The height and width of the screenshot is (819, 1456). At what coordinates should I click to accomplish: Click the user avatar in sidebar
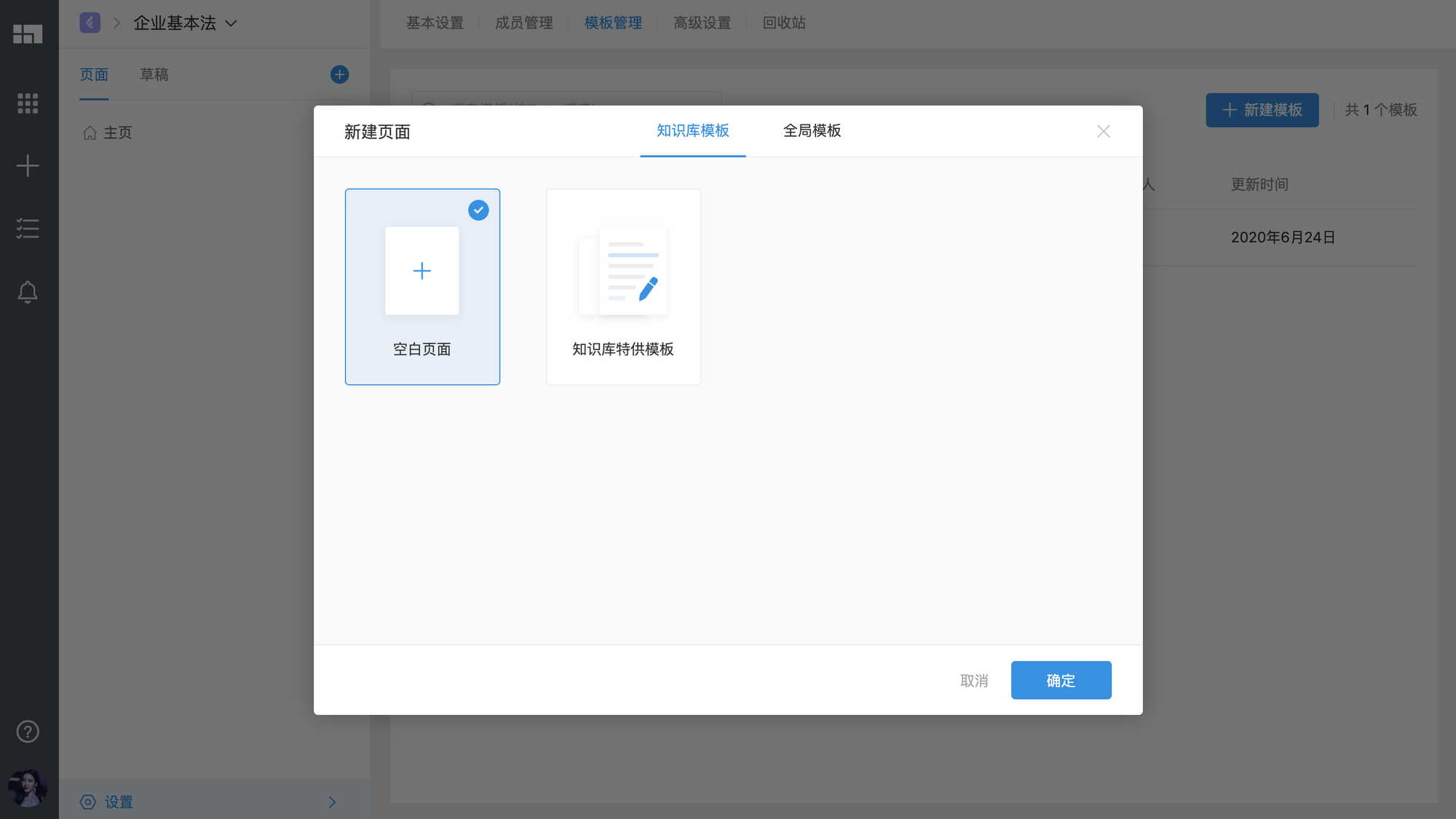point(28,788)
